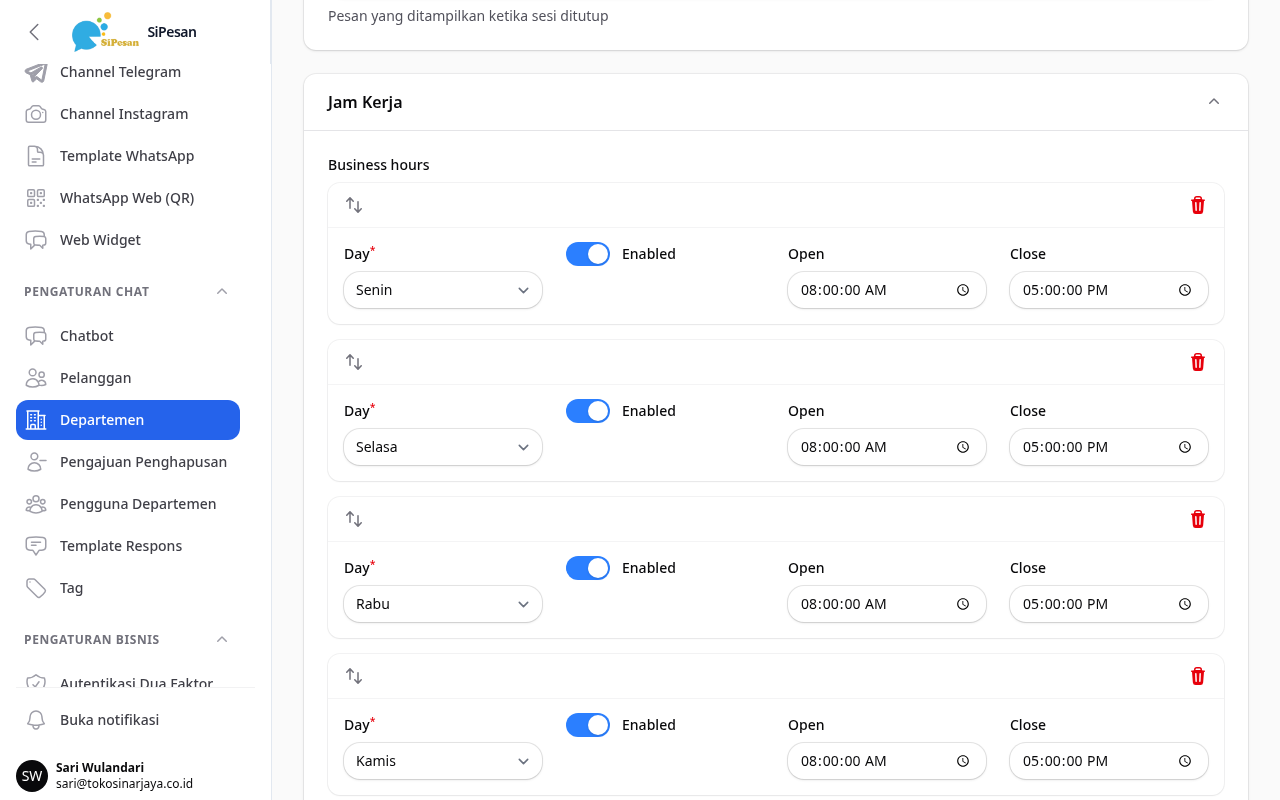Click the SiPesan logo image
The image size is (1280, 800).
pos(106,32)
